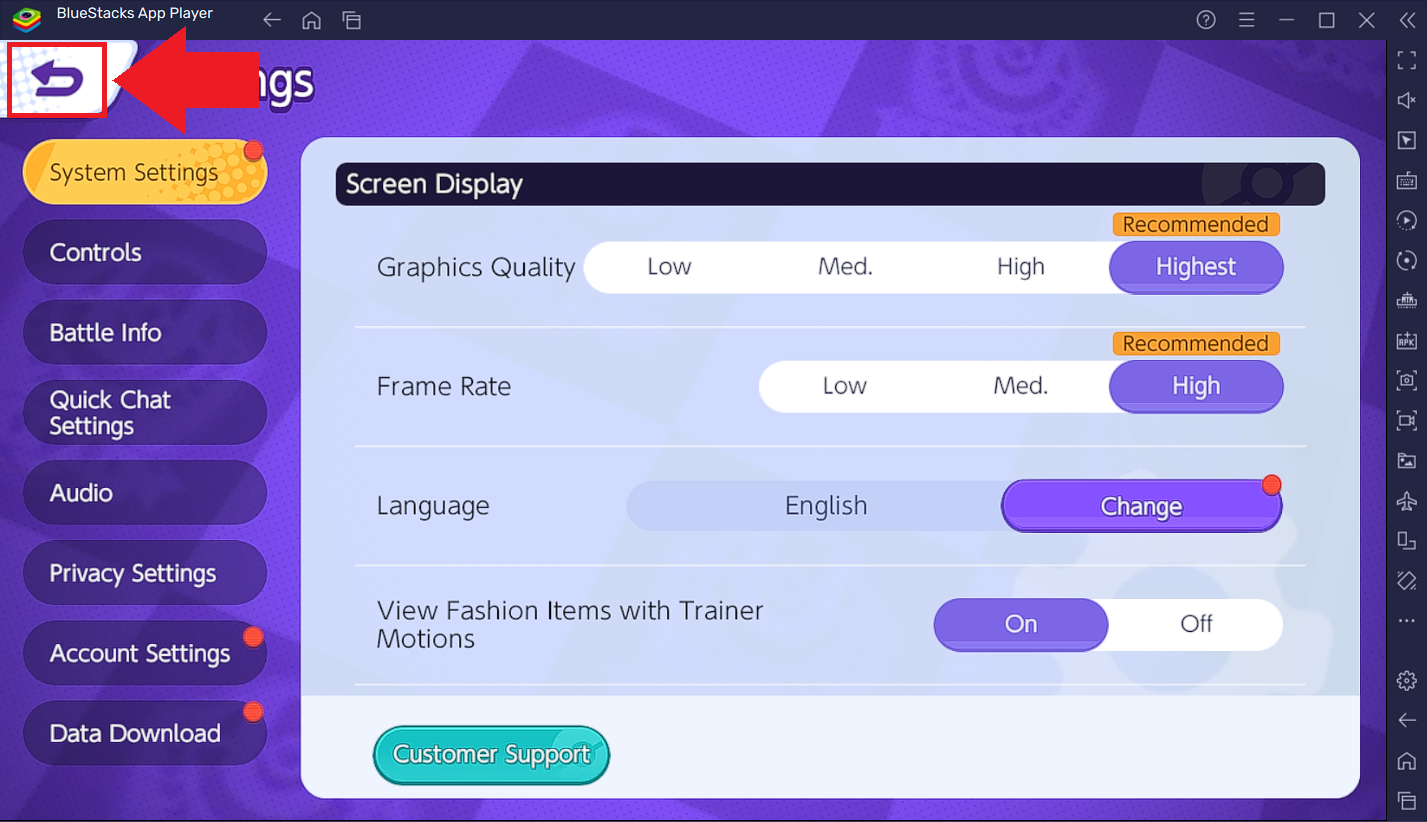
Task: Switch to the Battle Info tab
Action: 145,332
